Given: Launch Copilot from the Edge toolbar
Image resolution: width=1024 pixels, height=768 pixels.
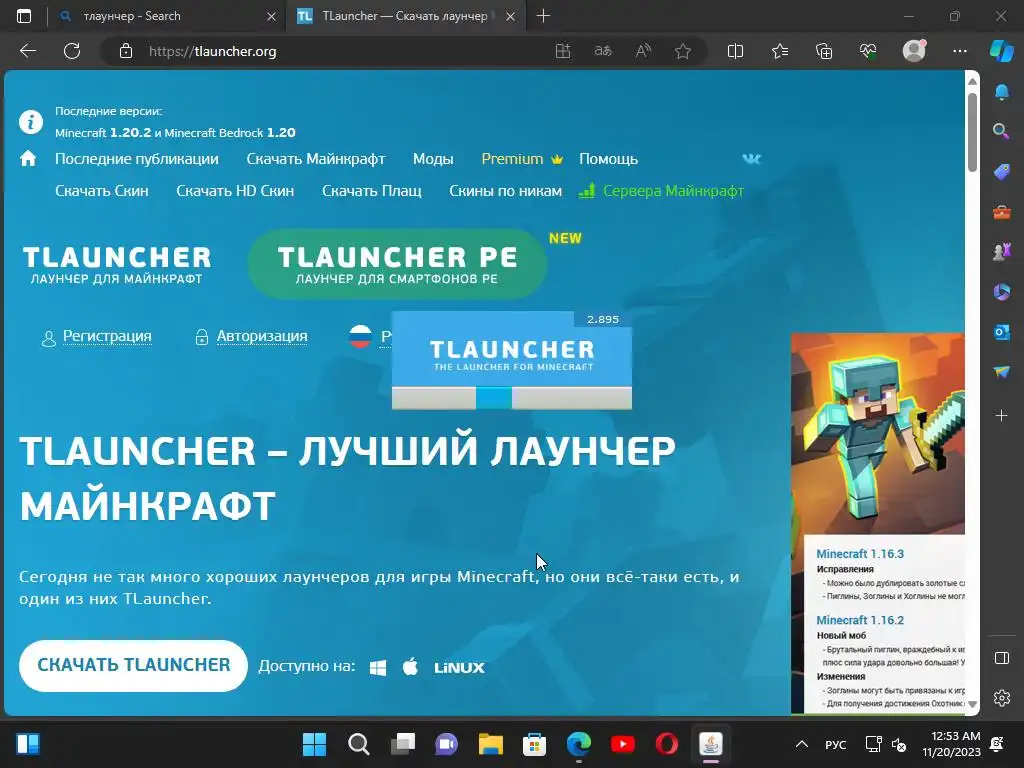Looking at the screenshot, I should pos(1002,51).
